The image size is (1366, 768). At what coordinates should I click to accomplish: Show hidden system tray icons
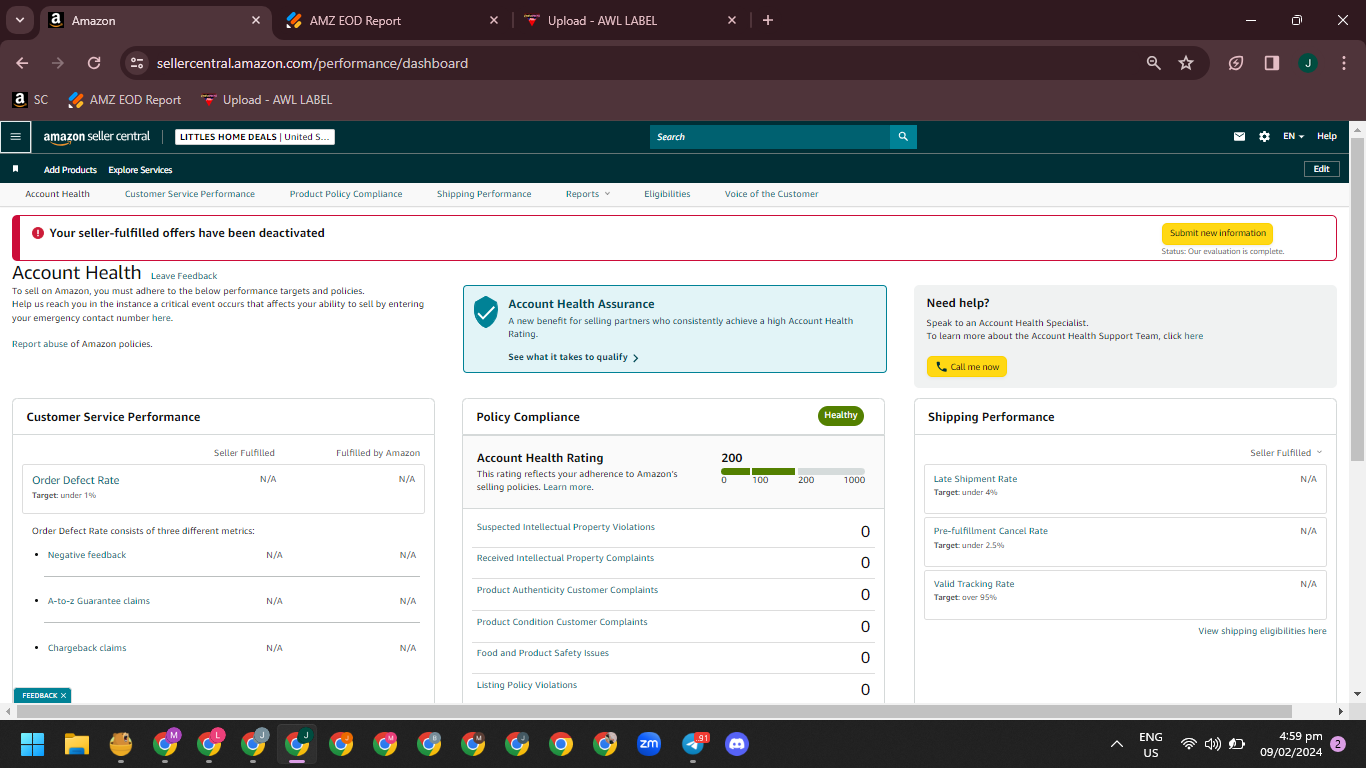pyautogui.click(x=1117, y=745)
